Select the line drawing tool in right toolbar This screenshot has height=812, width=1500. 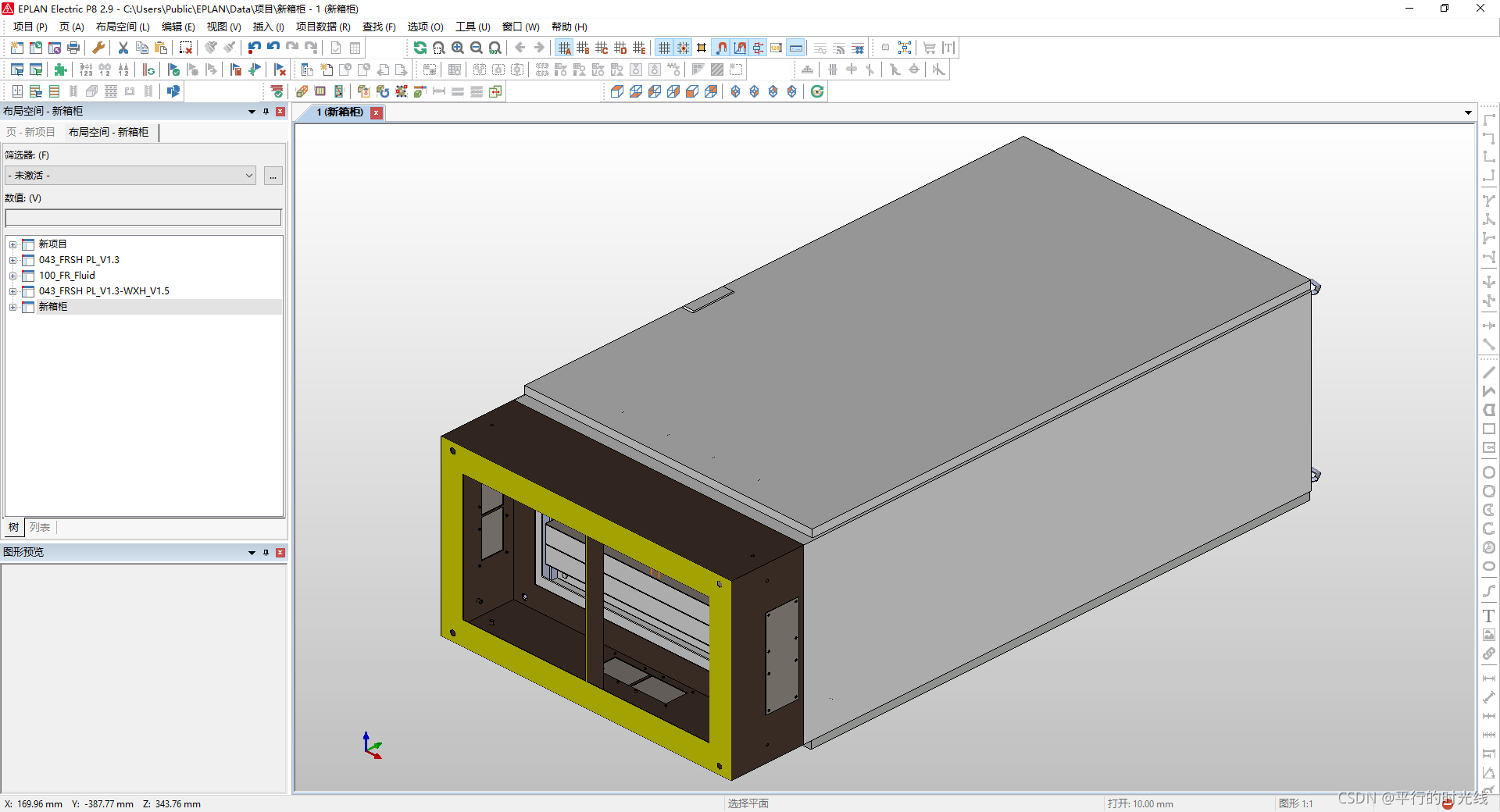tap(1489, 372)
